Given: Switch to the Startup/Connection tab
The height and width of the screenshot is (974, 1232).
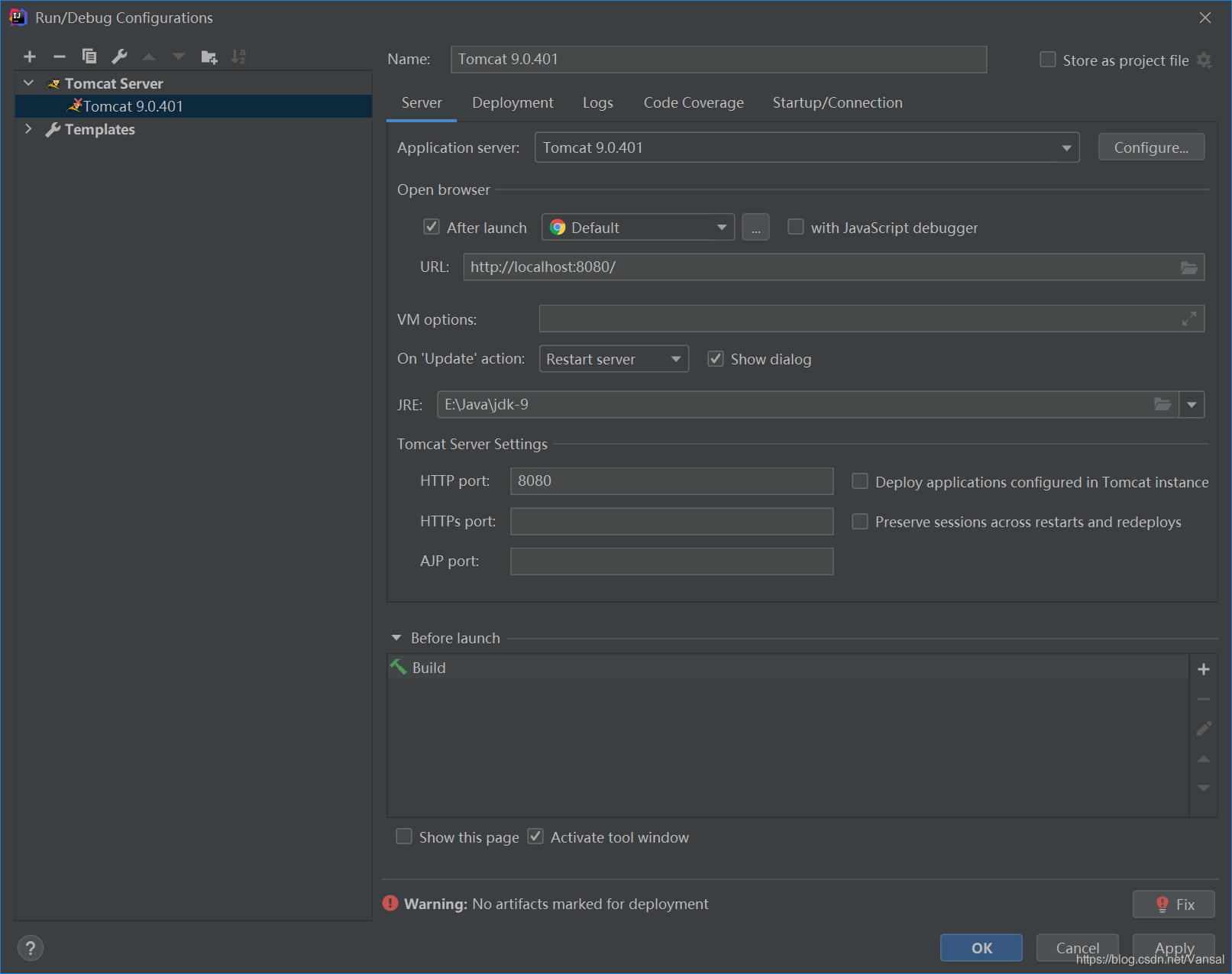Looking at the screenshot, I should 838,102.
